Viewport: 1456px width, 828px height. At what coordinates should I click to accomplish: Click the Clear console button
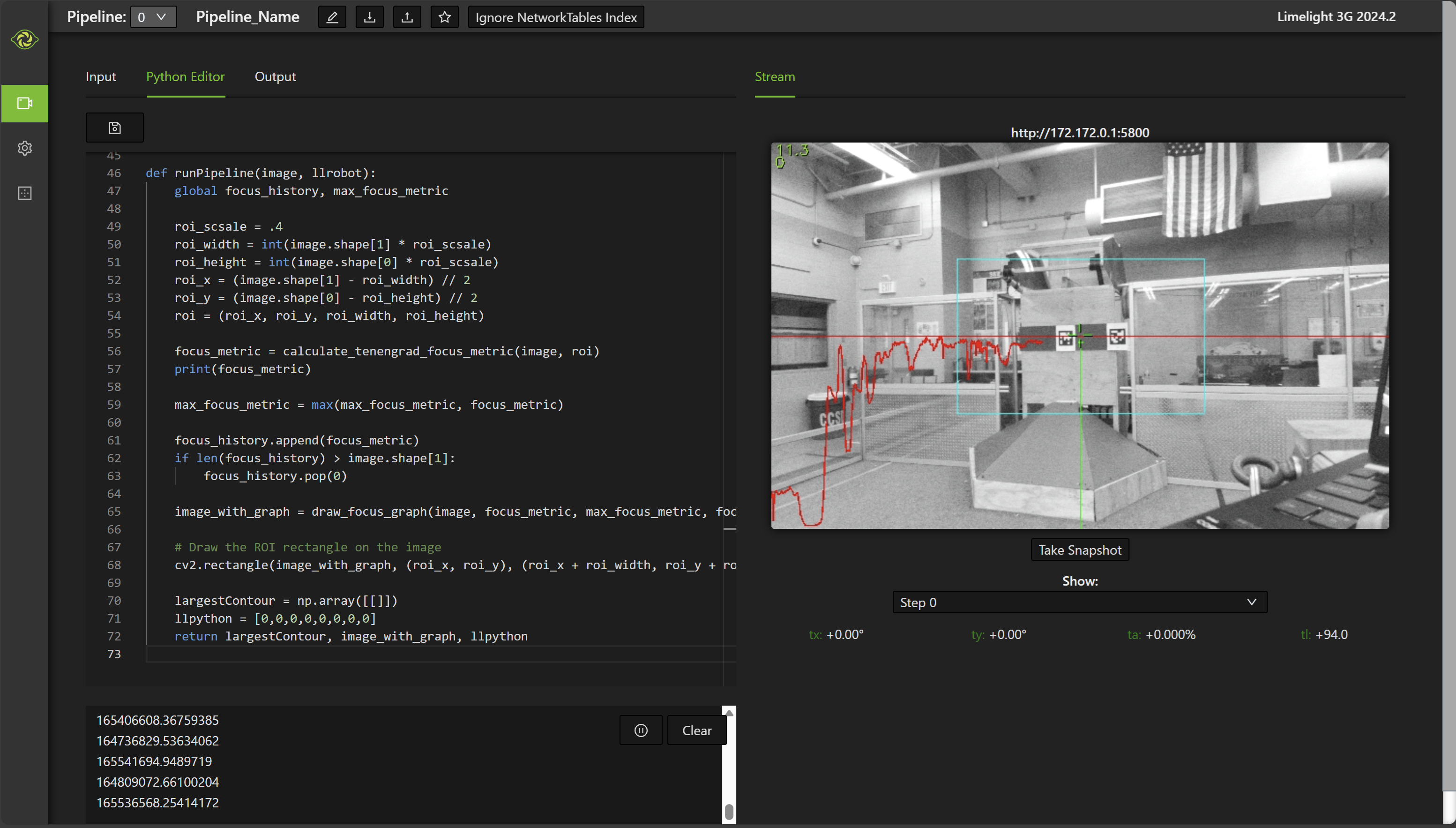697,730
